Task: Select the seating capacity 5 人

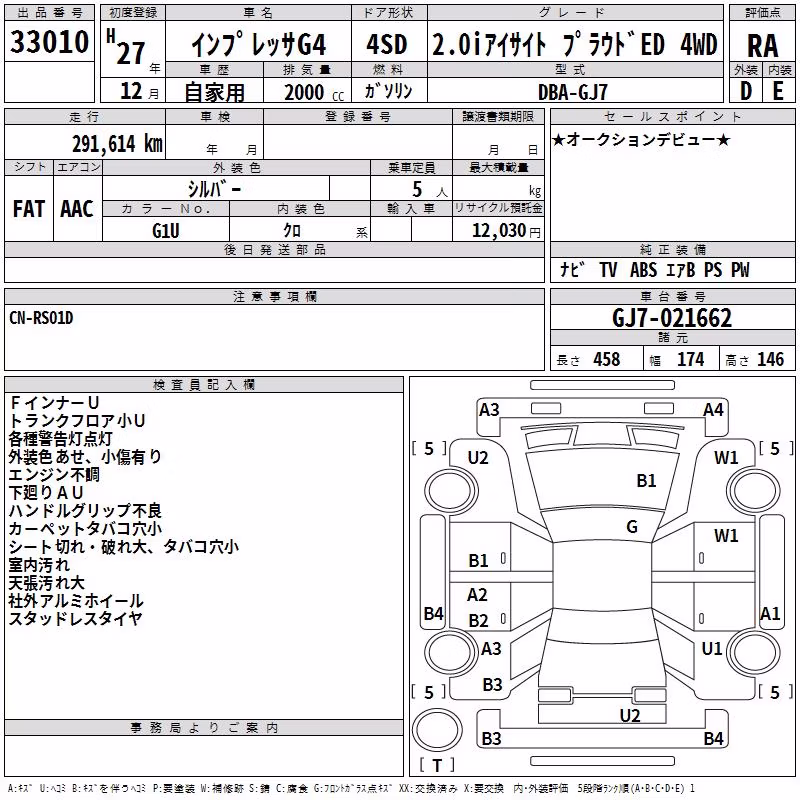Action: [x=430, y=190]
